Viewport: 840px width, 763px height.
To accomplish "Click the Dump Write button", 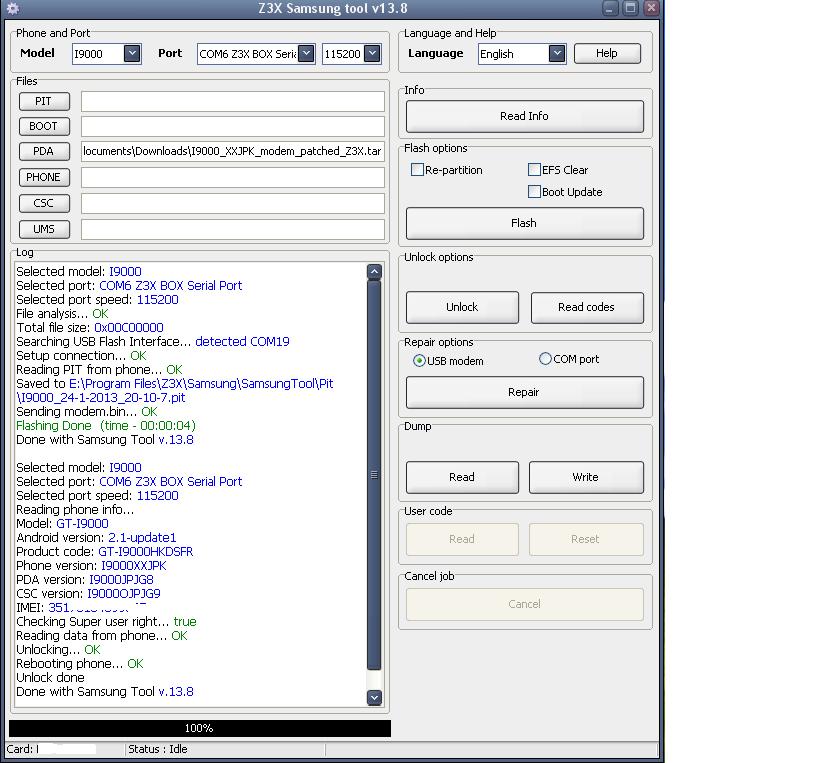I will click(586, 477).
